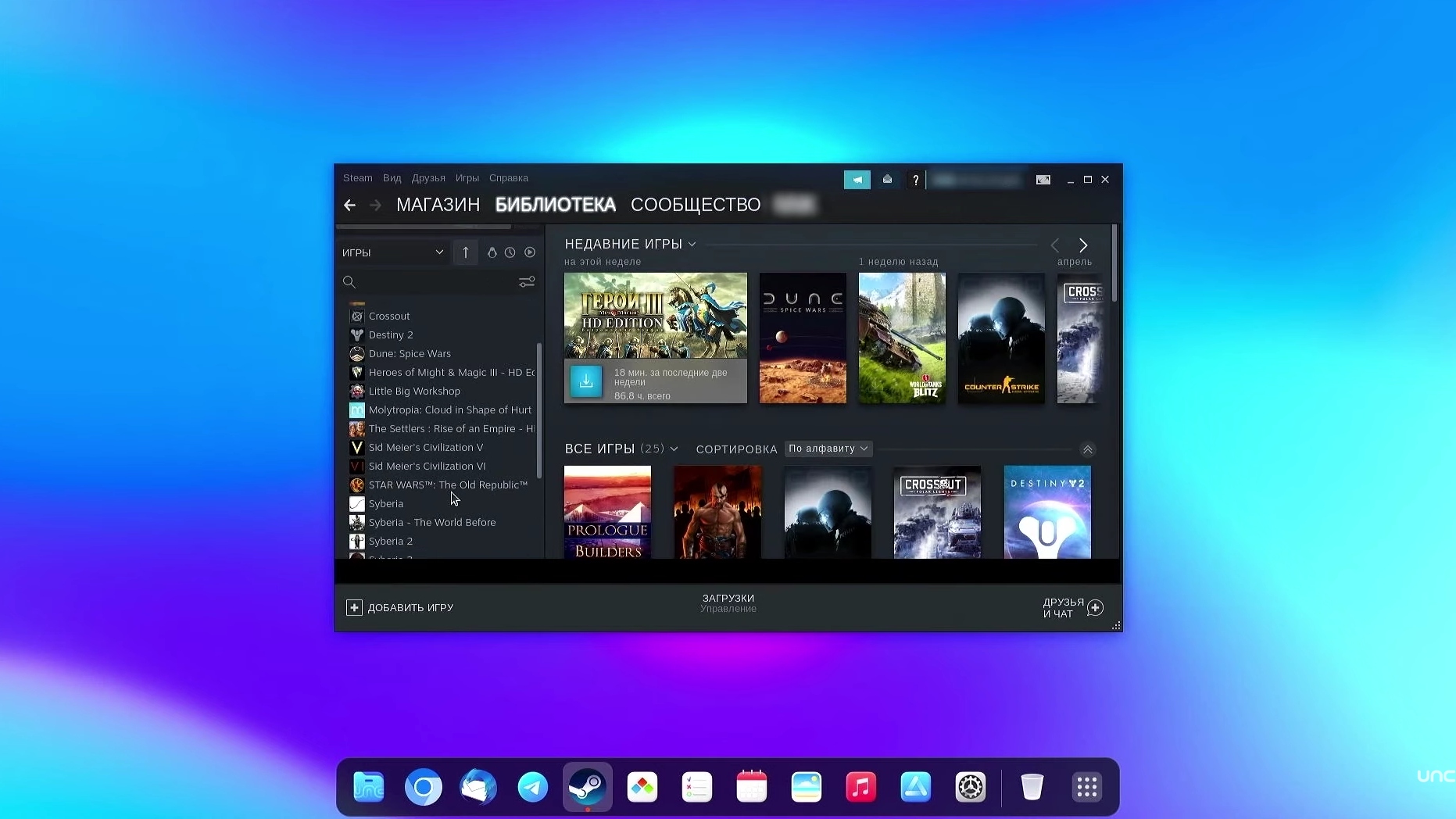The width and height of the screenshot is (1456, 819).
Task: Open the ИГРЫ category dropdown
Action: (x=393, y=252)
